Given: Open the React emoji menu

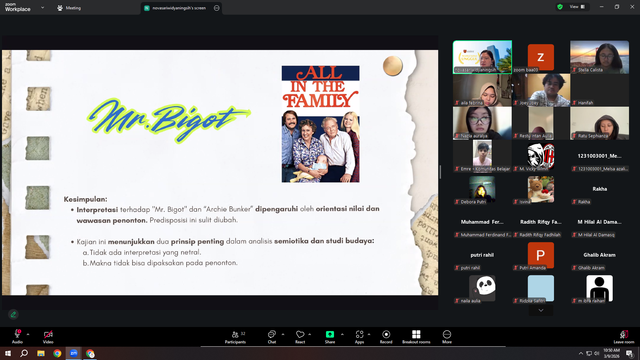Looking at the screenshot, I should pos(300,337).
